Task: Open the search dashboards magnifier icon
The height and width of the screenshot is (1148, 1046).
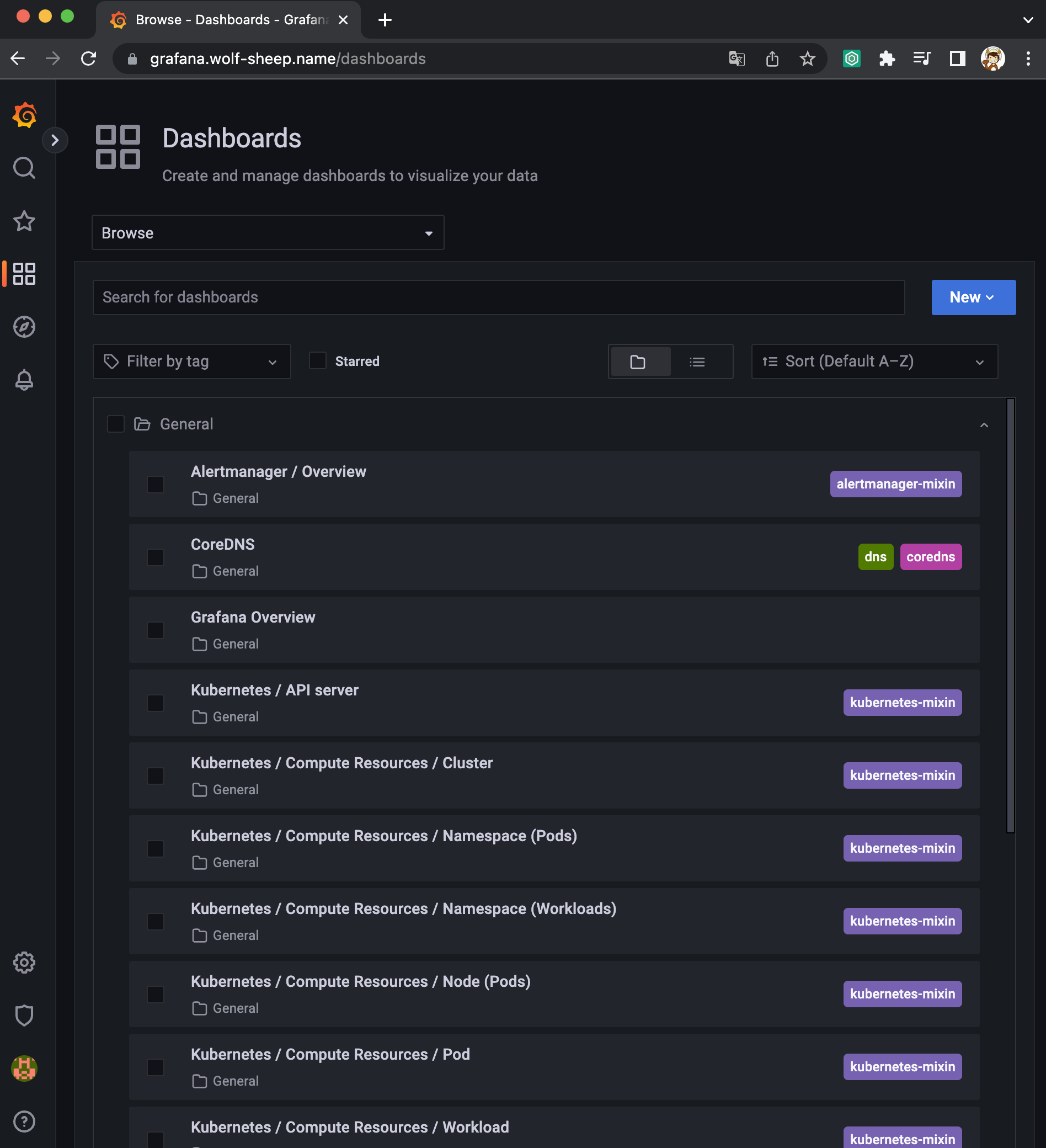Action: [x=24, y=168]
